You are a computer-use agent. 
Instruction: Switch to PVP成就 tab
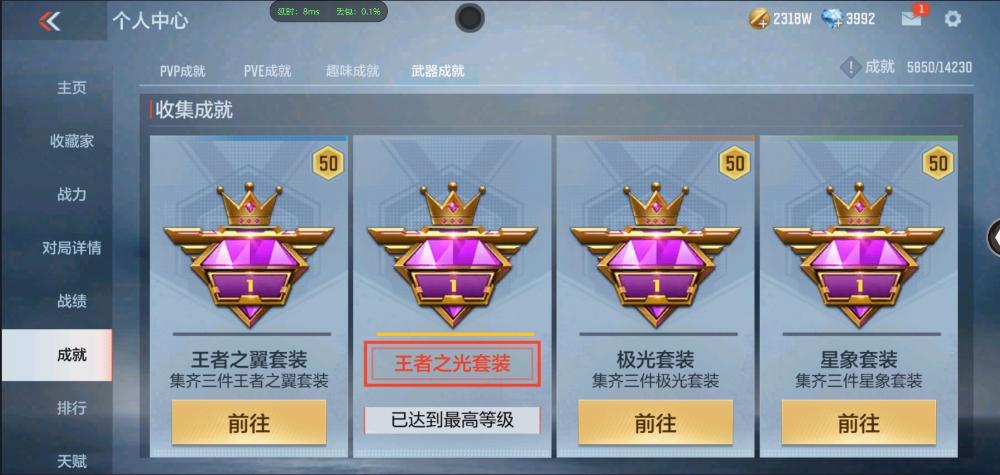182,71
